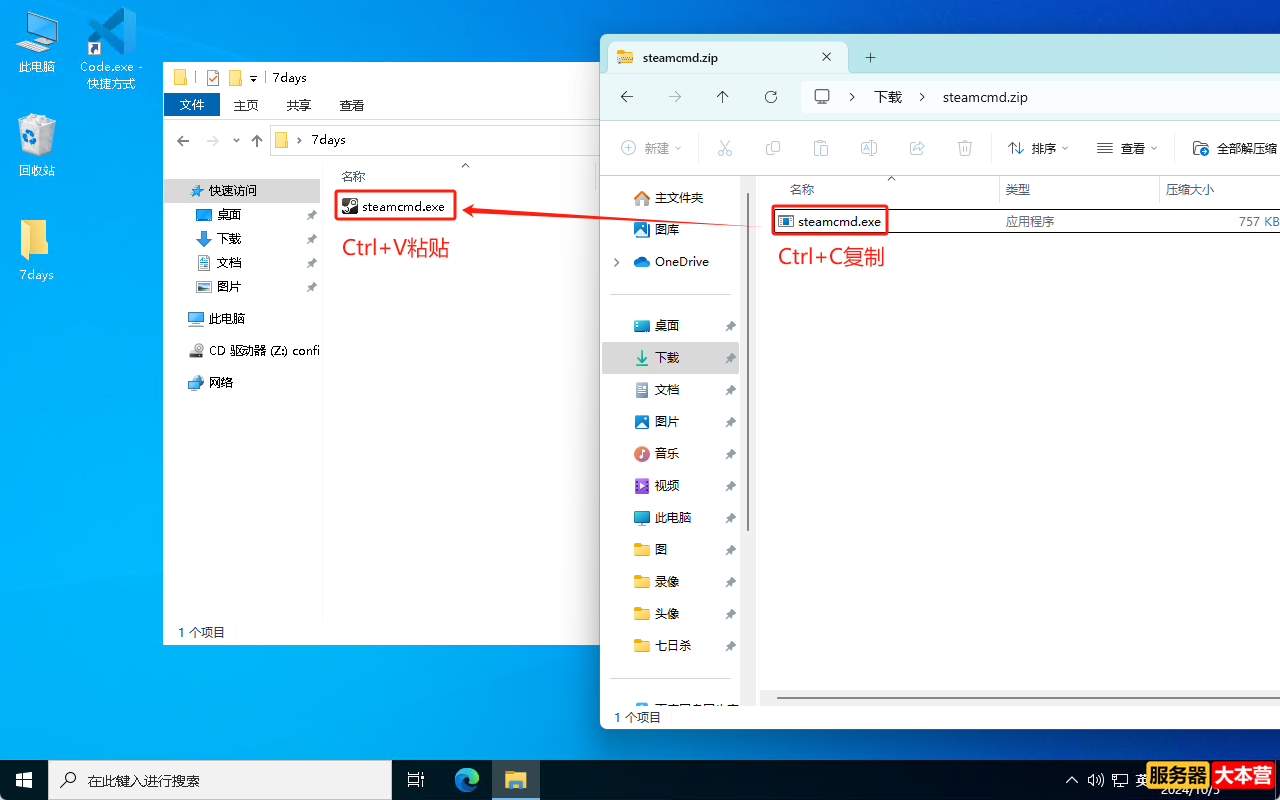1280x800 pixels.
Task: Click Back arrow in 7days window
Action: 183,141
